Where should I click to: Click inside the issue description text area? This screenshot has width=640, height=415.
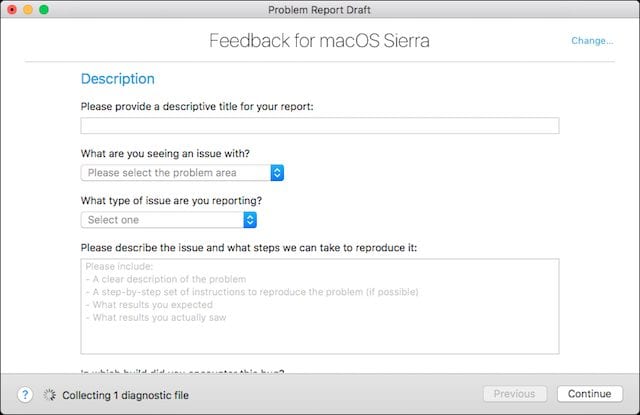tap(319, 306)
